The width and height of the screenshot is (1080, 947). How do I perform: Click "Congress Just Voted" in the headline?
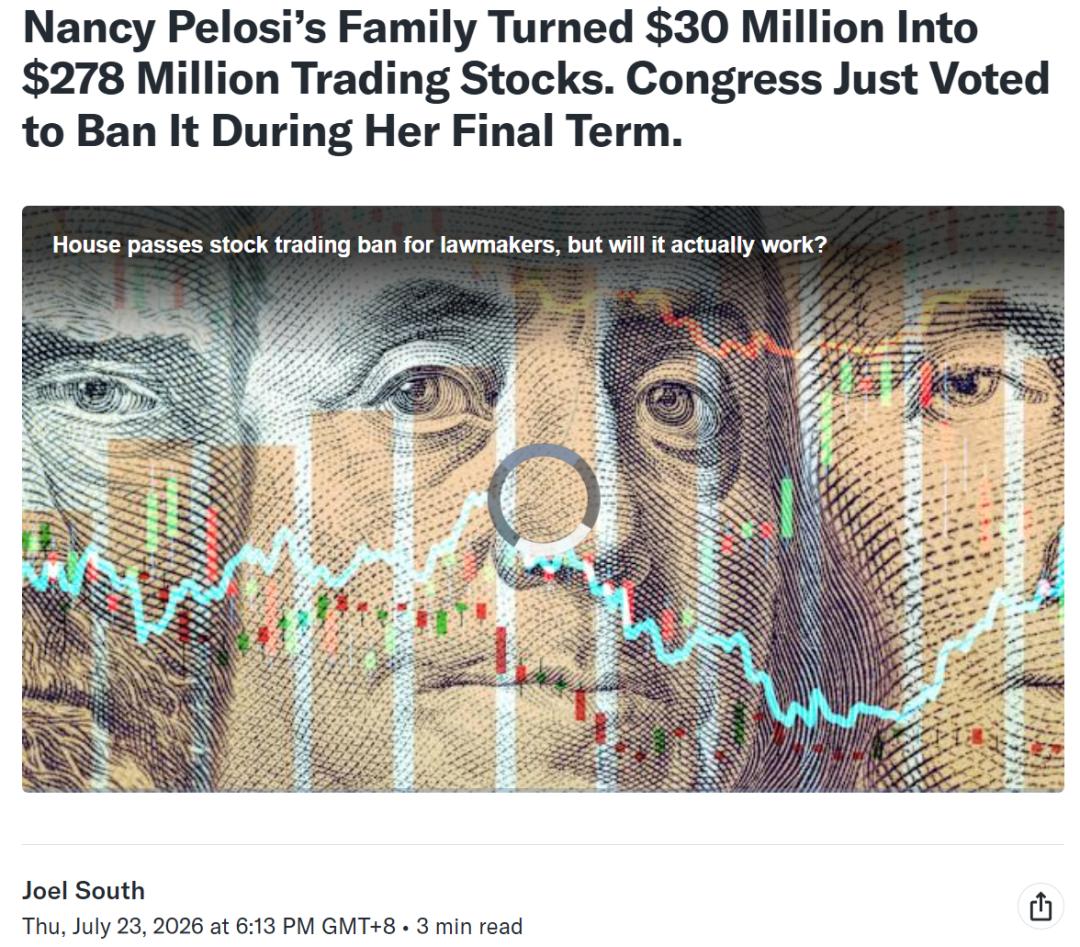point(838,79)
